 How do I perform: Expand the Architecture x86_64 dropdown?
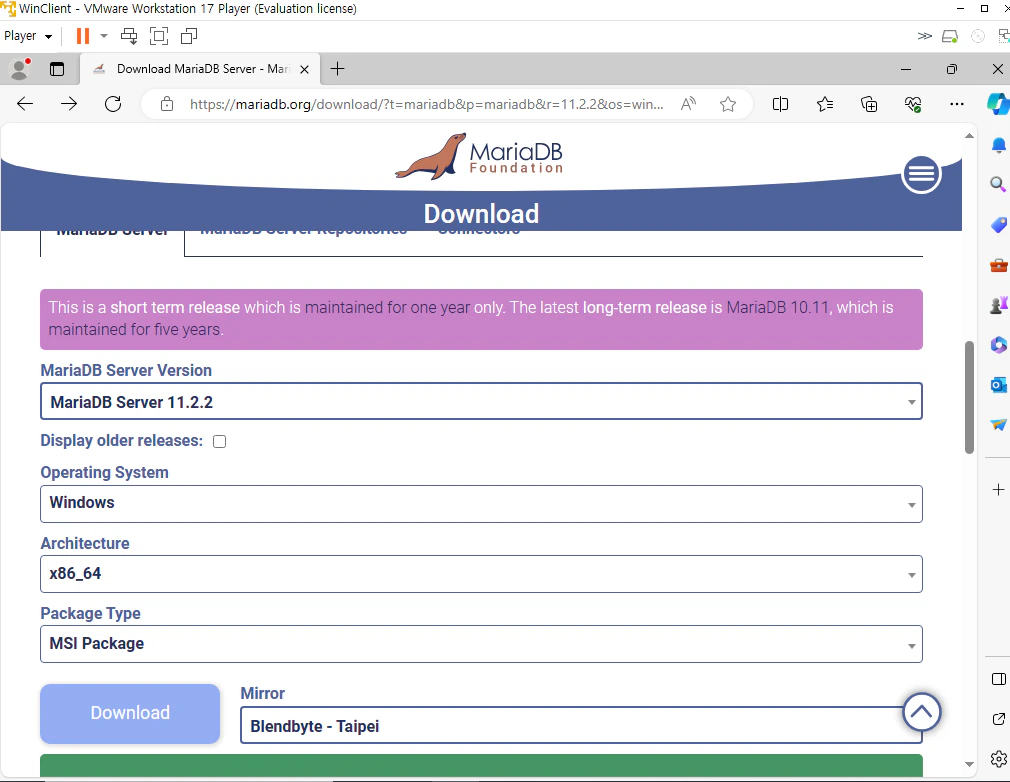coord(481,573)
